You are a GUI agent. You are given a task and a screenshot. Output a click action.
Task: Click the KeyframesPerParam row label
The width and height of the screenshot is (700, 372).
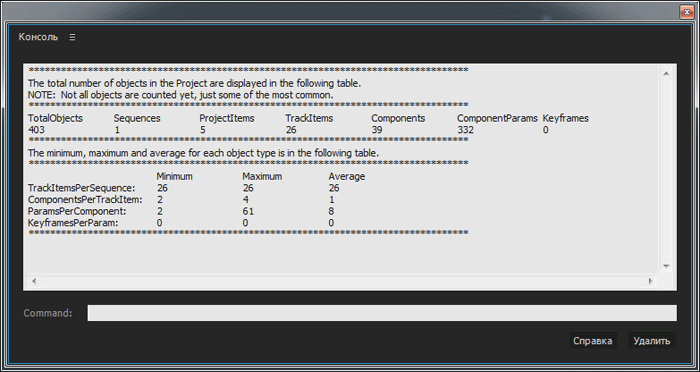pyautogui.click(x=73, y=223)
